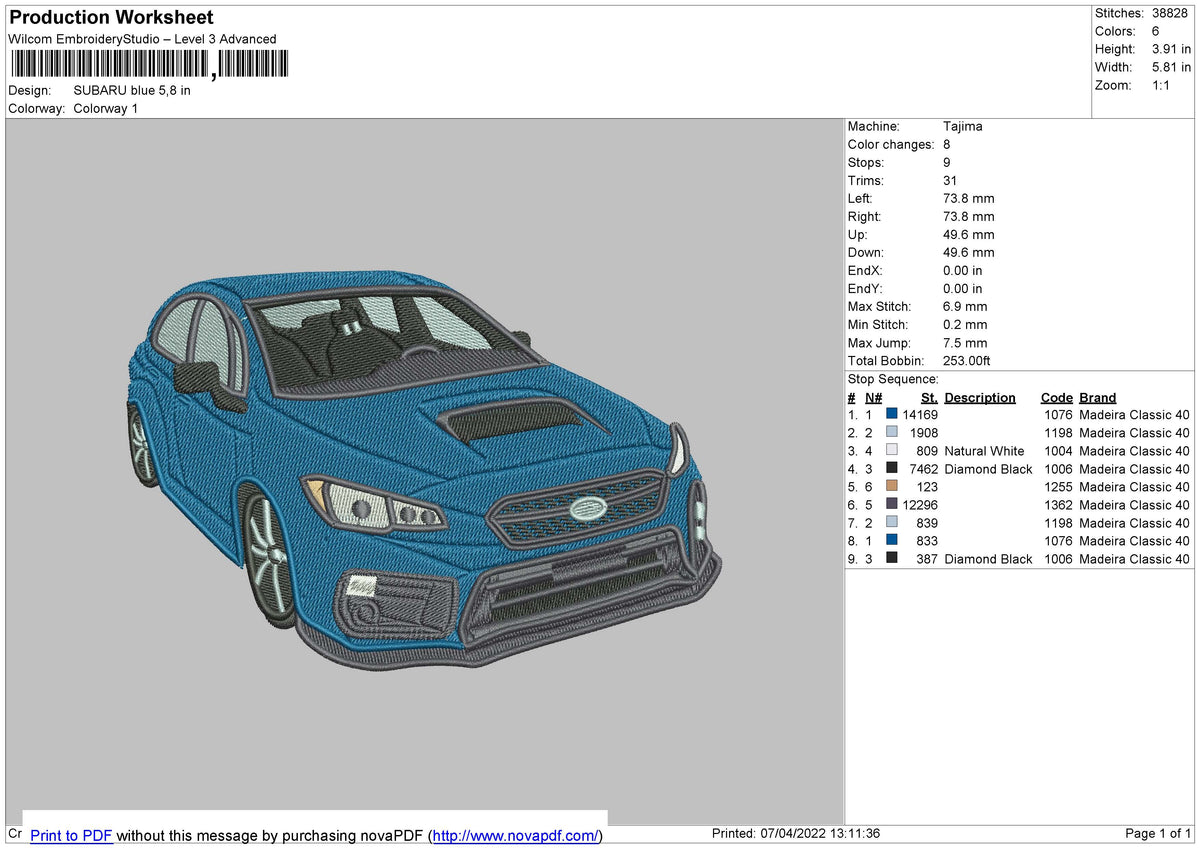Screen dimensions: 1200x848
Task: Click the Colorway 1 label
Action: 104,108
